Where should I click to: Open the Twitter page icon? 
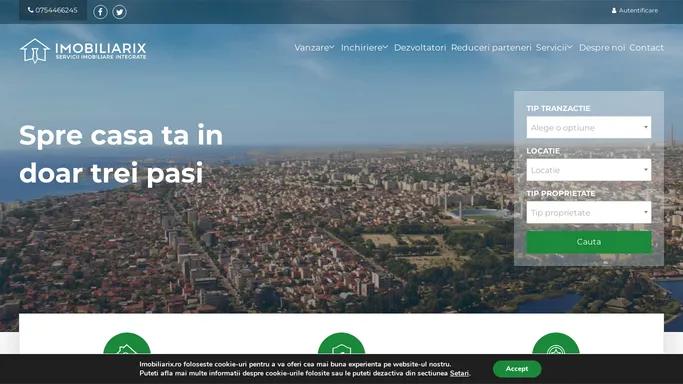(119, 12)
